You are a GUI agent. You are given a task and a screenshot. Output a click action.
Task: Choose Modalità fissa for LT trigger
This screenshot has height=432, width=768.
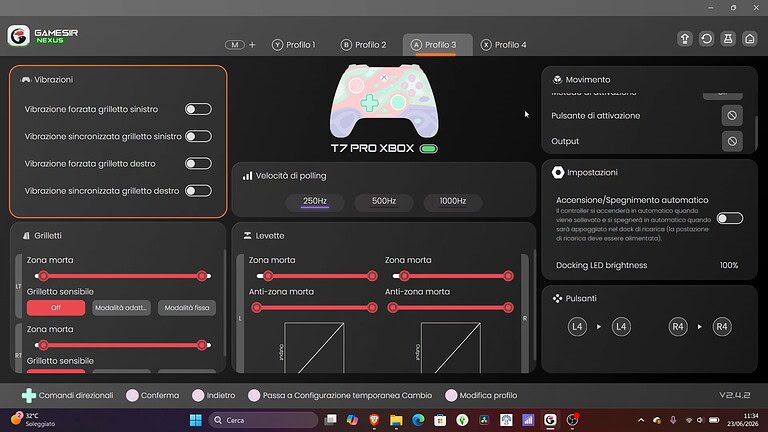pos(187,308)
